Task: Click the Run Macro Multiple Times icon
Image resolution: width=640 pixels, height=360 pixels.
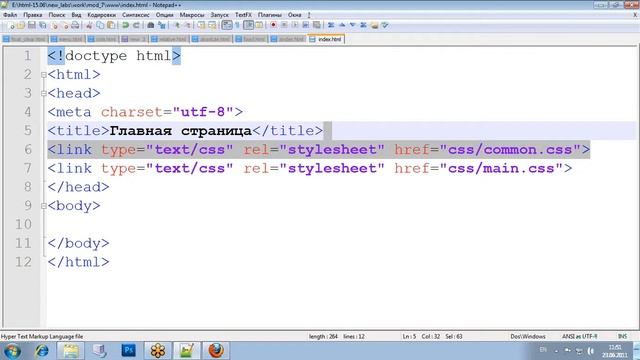Action: pyautogui.click(x=305, y=25)
